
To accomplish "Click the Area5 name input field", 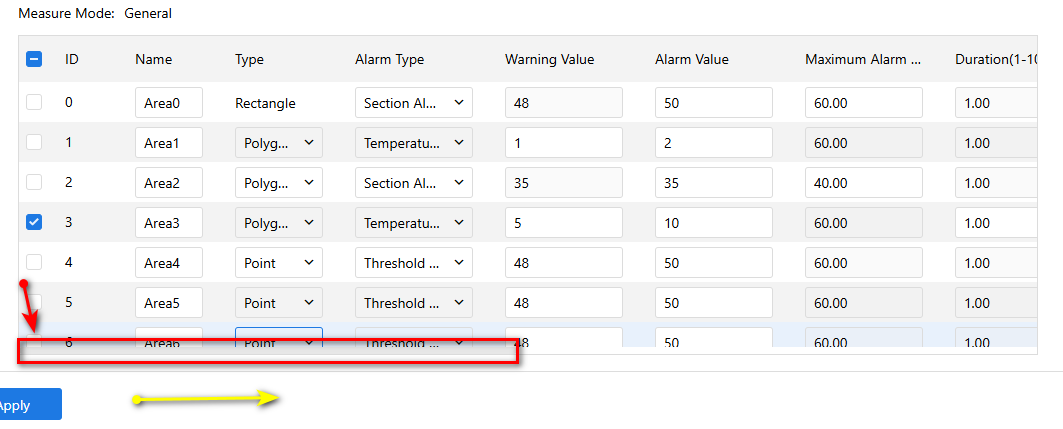I will 169,303.
